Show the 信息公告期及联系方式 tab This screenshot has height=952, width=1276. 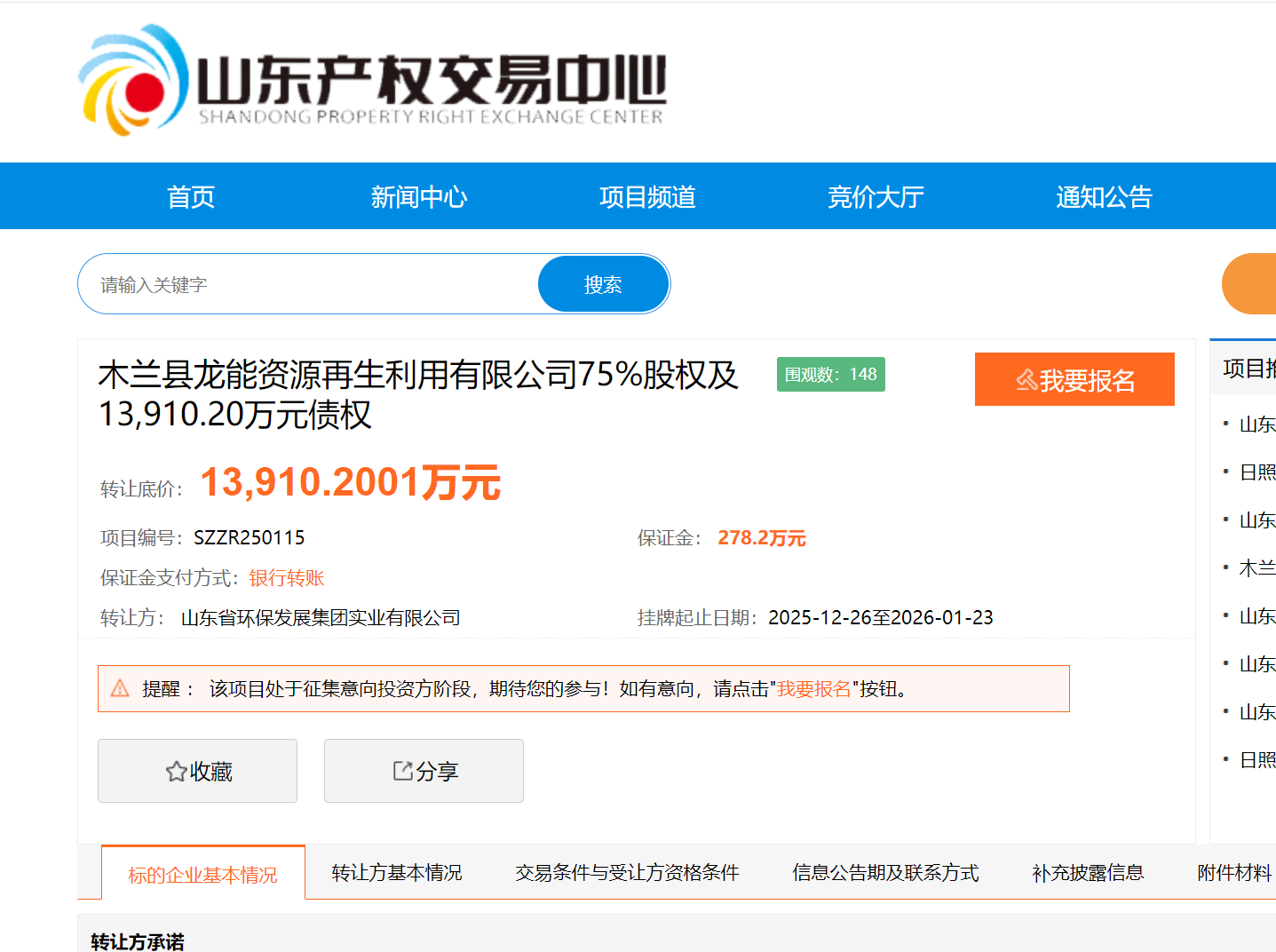(x=885, y=873)
